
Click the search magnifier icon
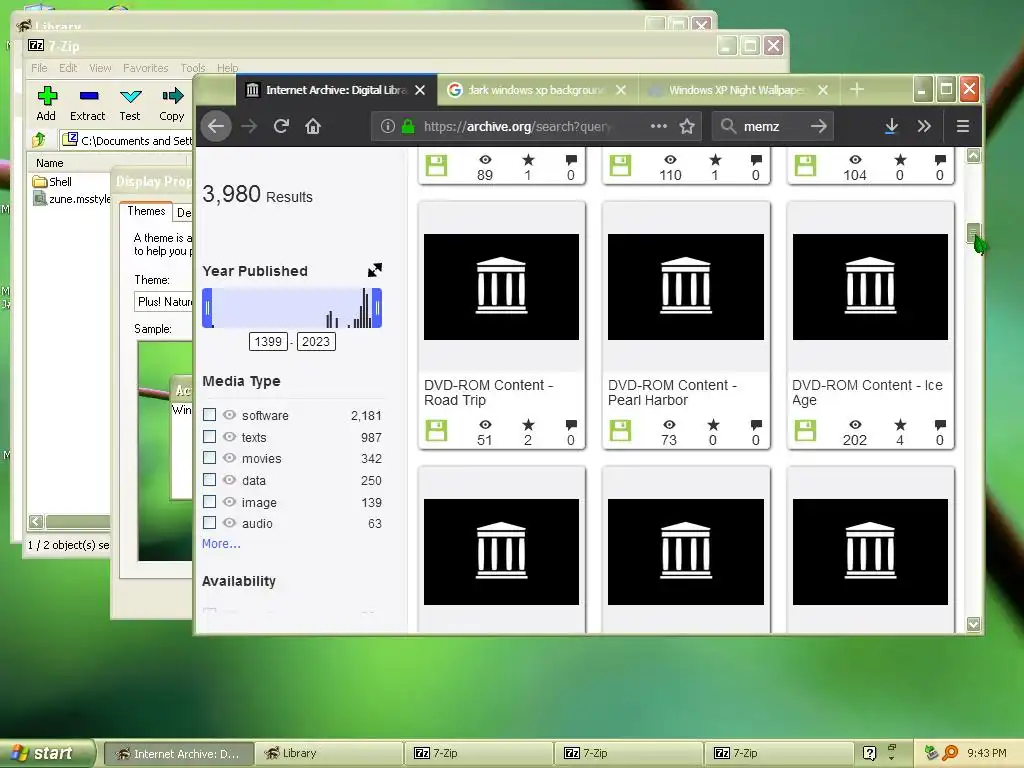[x=728, y=125]
